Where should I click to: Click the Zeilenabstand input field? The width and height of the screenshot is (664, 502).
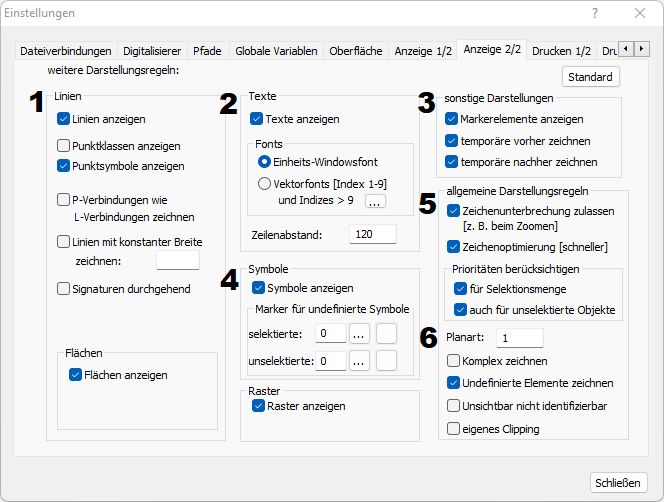[372, 234]
